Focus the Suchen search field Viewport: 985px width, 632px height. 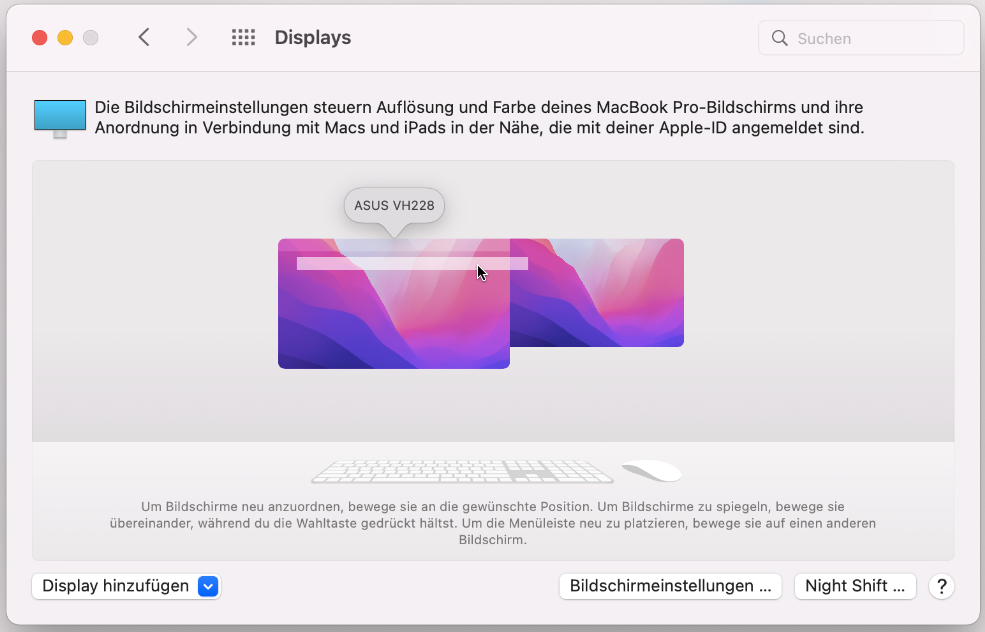[861, 38]
